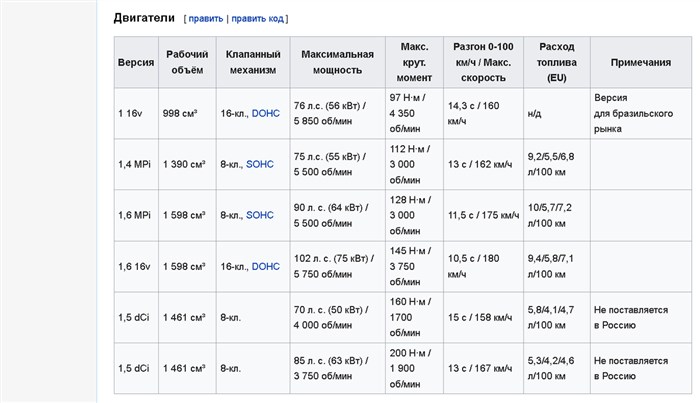Click 'Версия для бразильского рынка' note cell
This screenshot has width=700, height=403.
(x=641, y=113)
